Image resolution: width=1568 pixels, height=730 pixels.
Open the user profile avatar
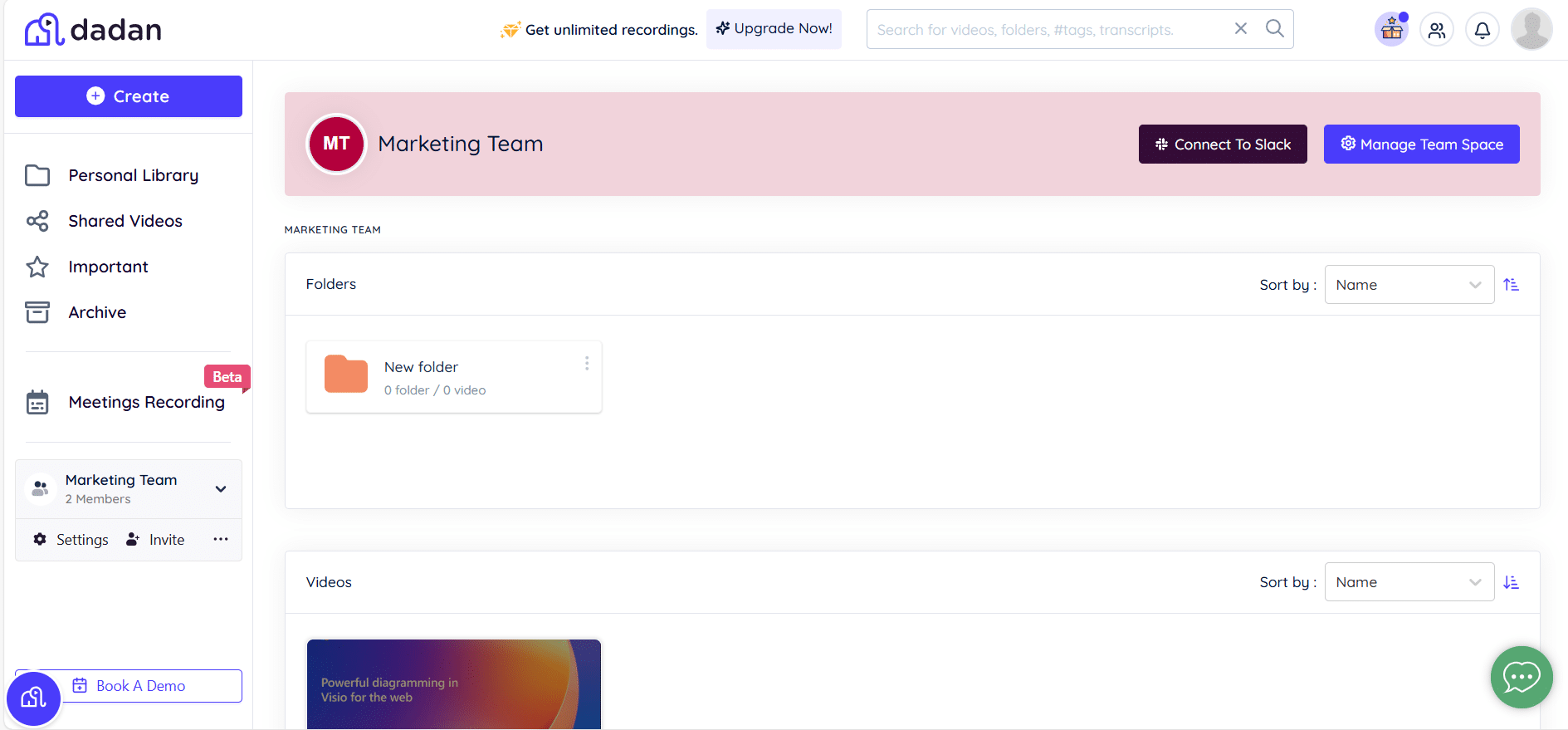(1531, 29)
